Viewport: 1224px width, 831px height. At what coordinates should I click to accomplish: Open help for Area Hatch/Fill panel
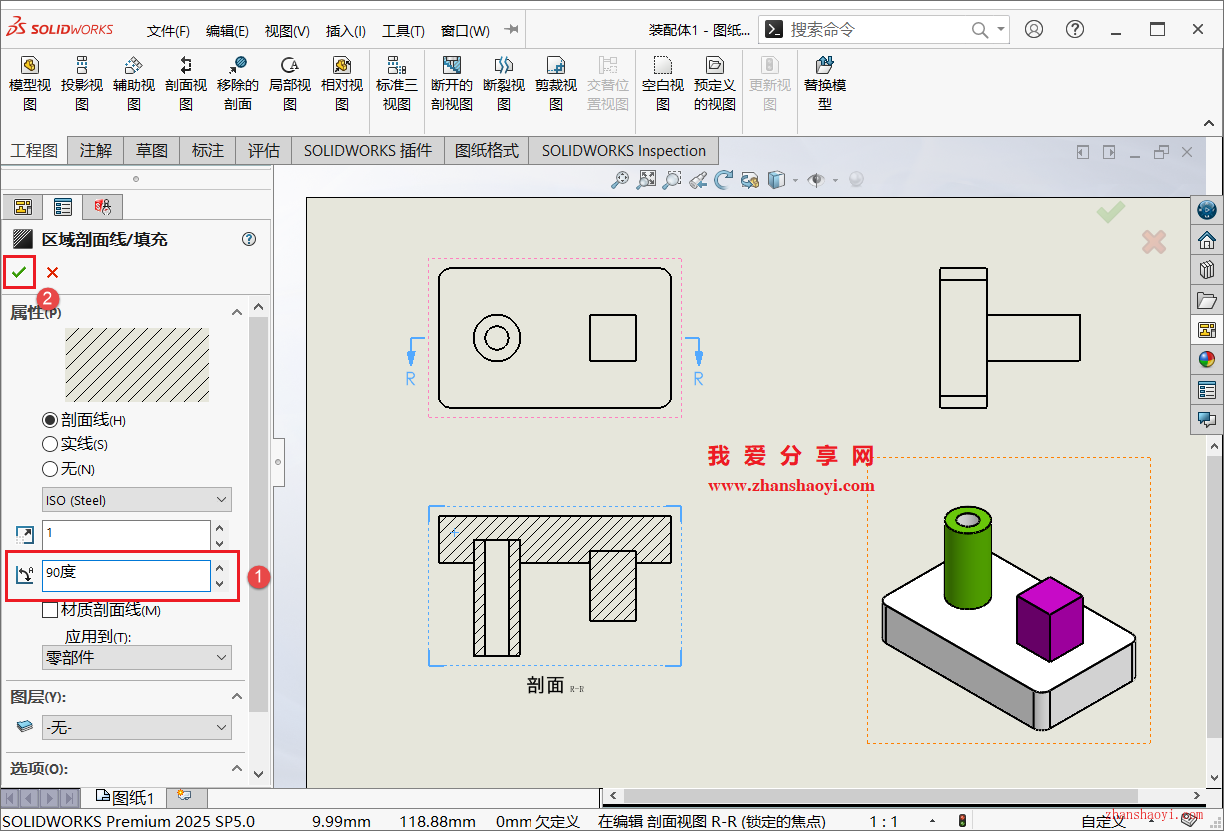pyautogui.click(x=249, y=239)
